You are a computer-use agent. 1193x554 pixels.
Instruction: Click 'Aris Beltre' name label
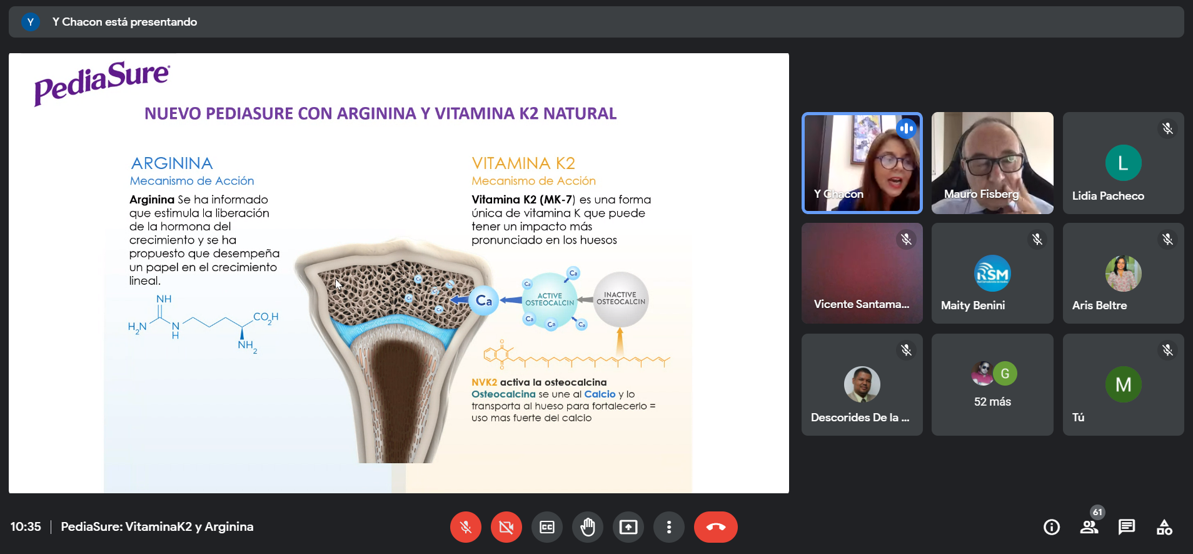point(1099,305)
